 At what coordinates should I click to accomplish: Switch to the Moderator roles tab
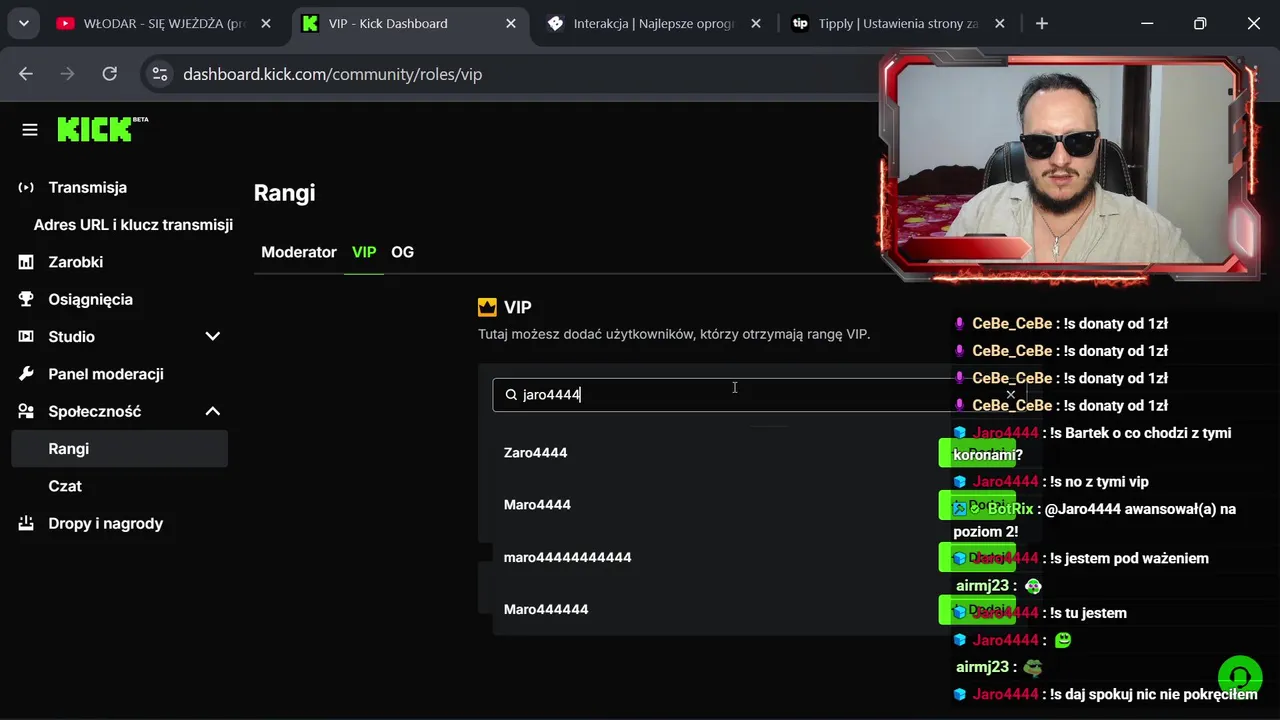[299, 252]
